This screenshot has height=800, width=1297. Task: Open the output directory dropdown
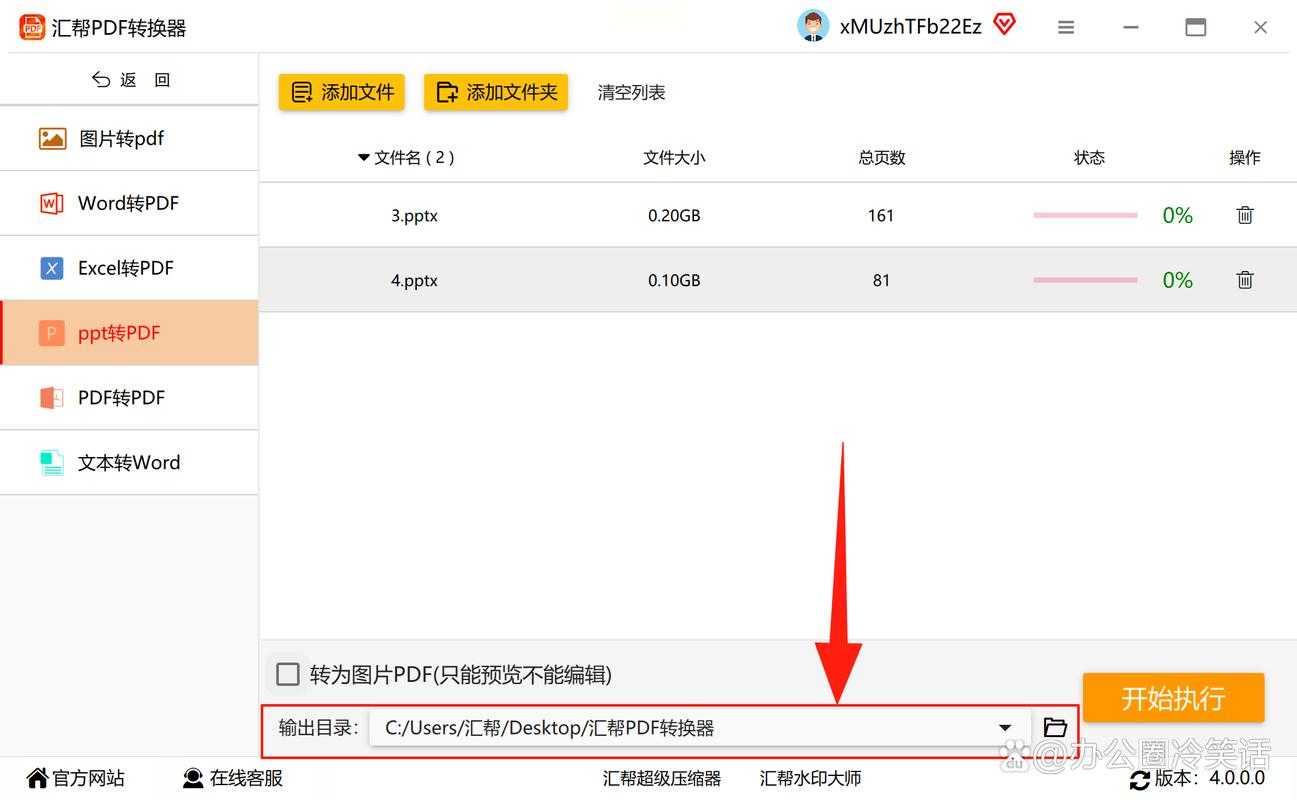click(1005, 728)
